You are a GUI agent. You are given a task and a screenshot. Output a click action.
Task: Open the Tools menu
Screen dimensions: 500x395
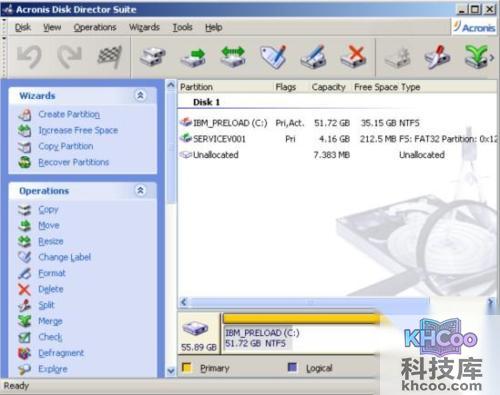(182, 27)
